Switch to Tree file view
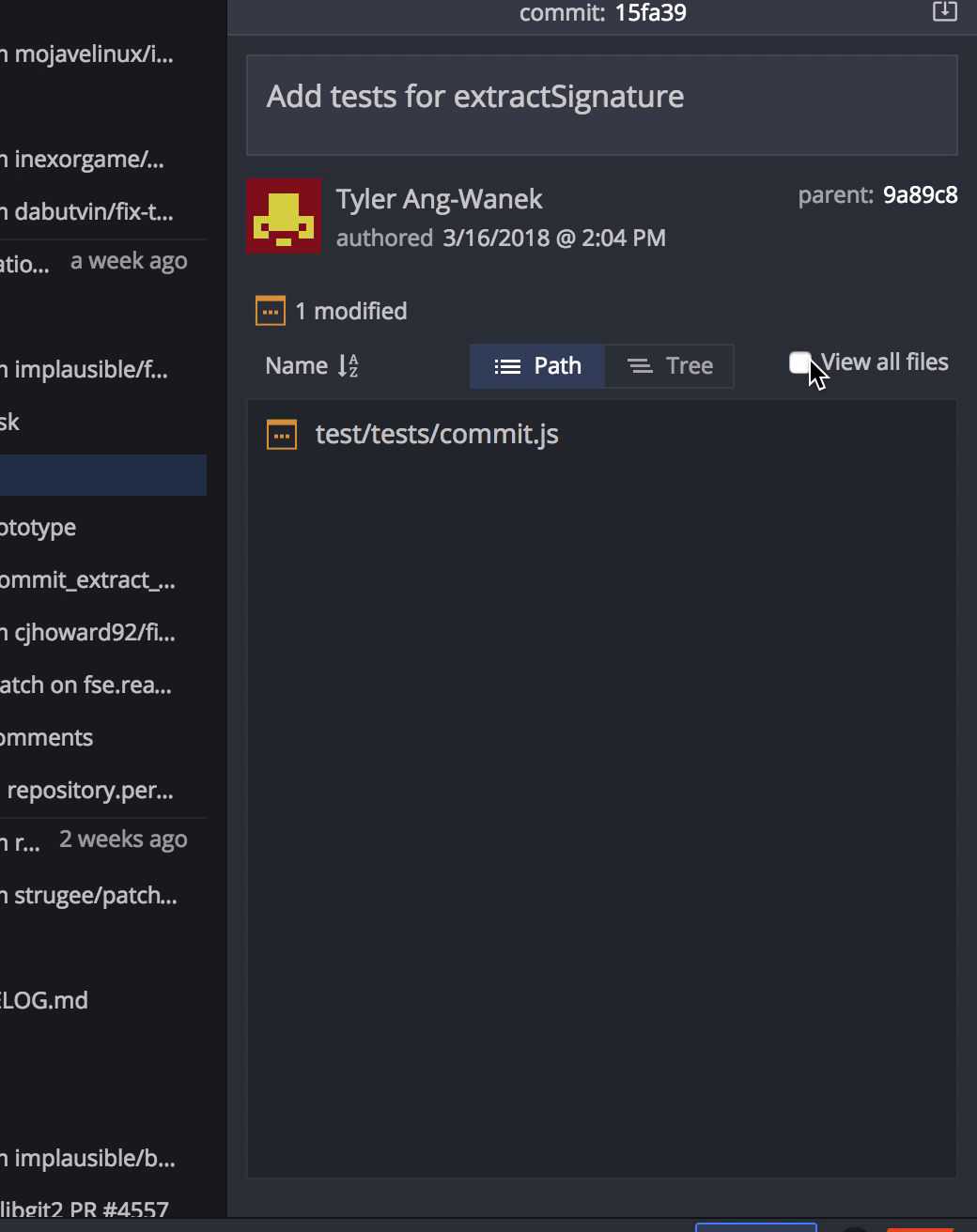 pyautogui.click(x=669, y=365)
